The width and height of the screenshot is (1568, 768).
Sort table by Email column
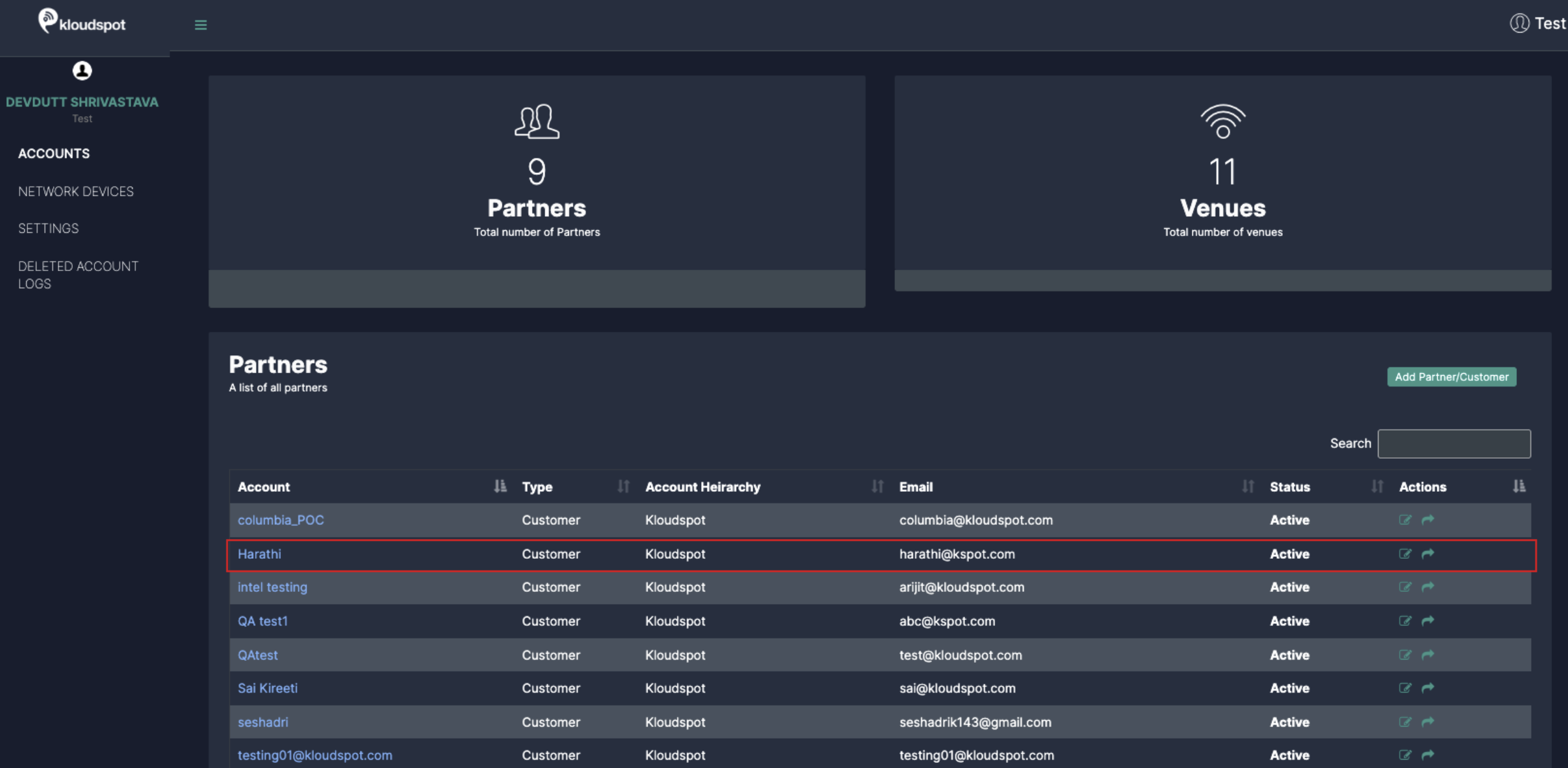[1248, 487]
